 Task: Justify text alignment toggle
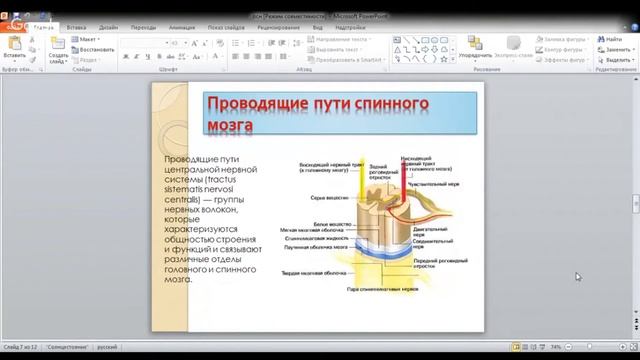point(268,56)
